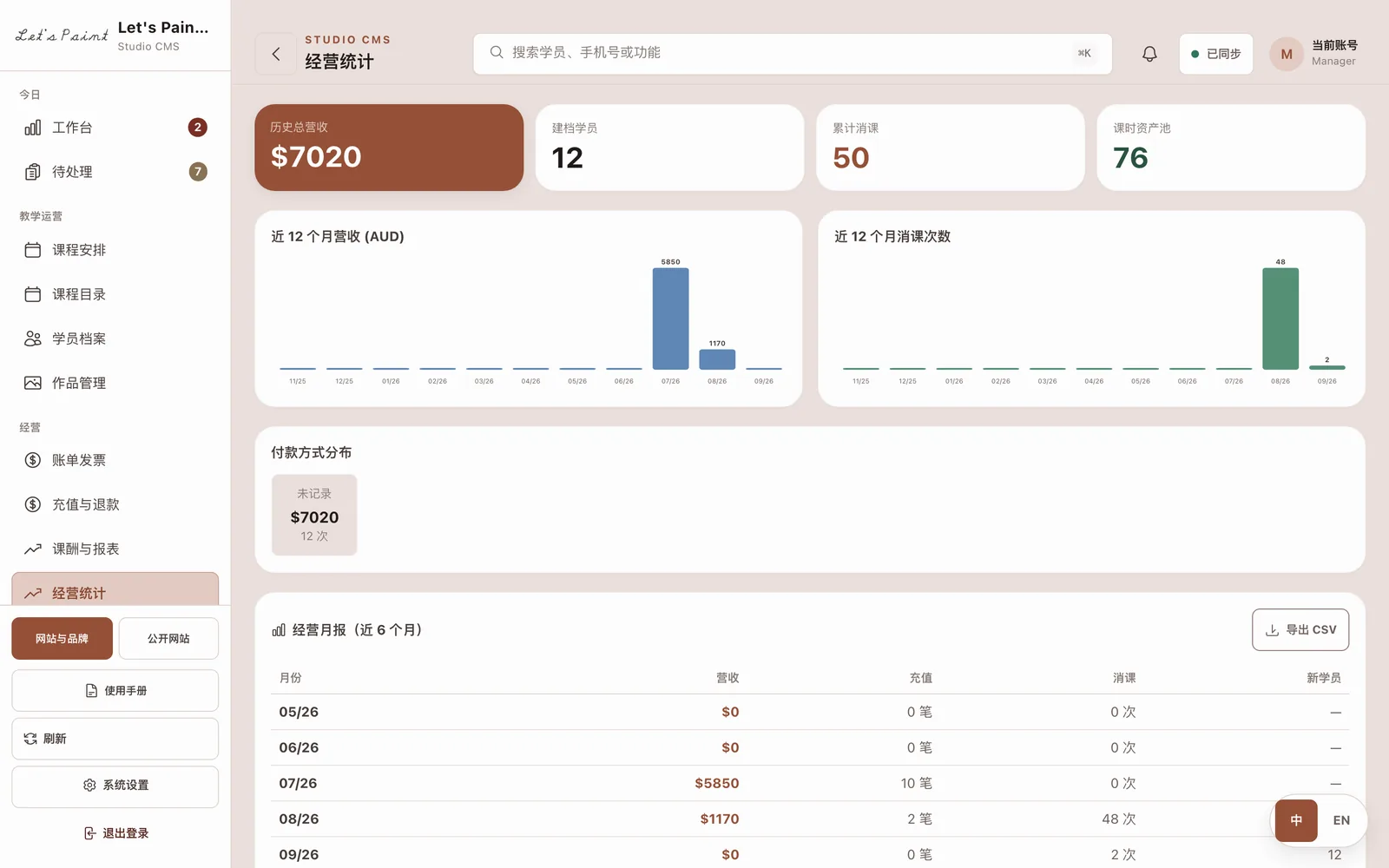Go to 学员档案 page
Screen dimensions: 1389x868
pos(115,339)
